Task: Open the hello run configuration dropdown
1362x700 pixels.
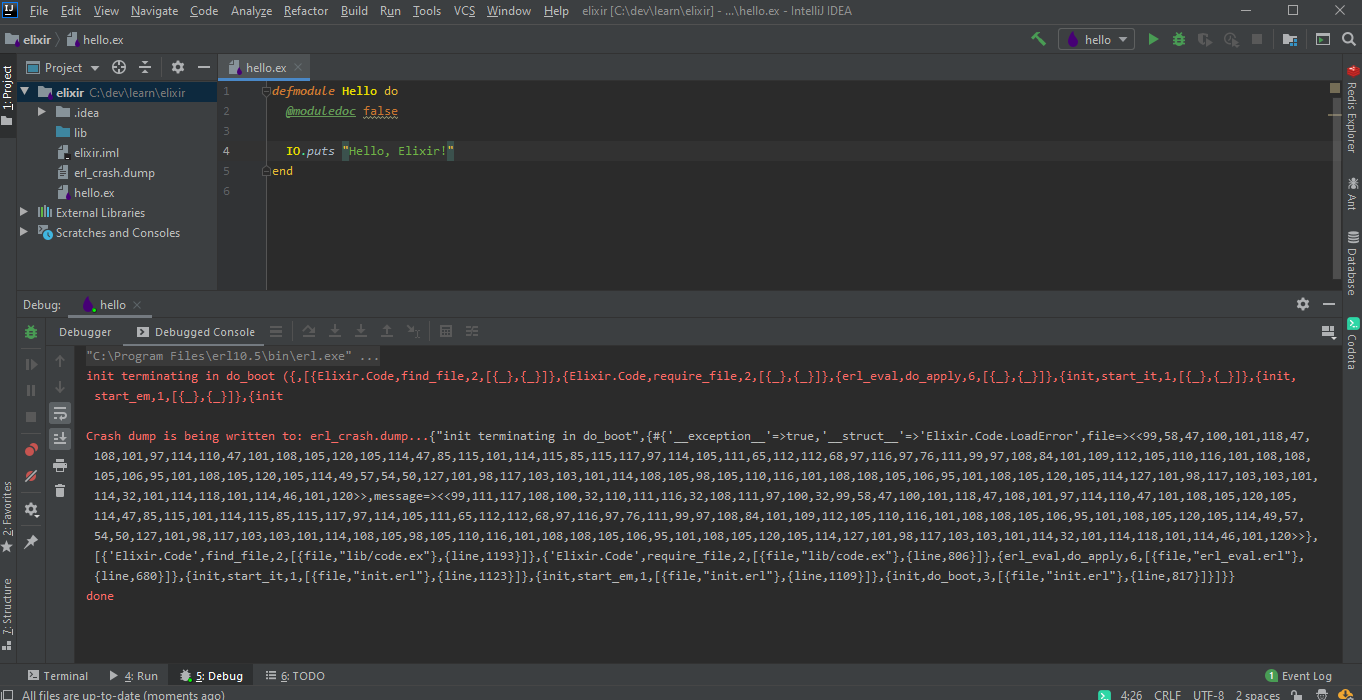Action: (x=1097, y=39)
